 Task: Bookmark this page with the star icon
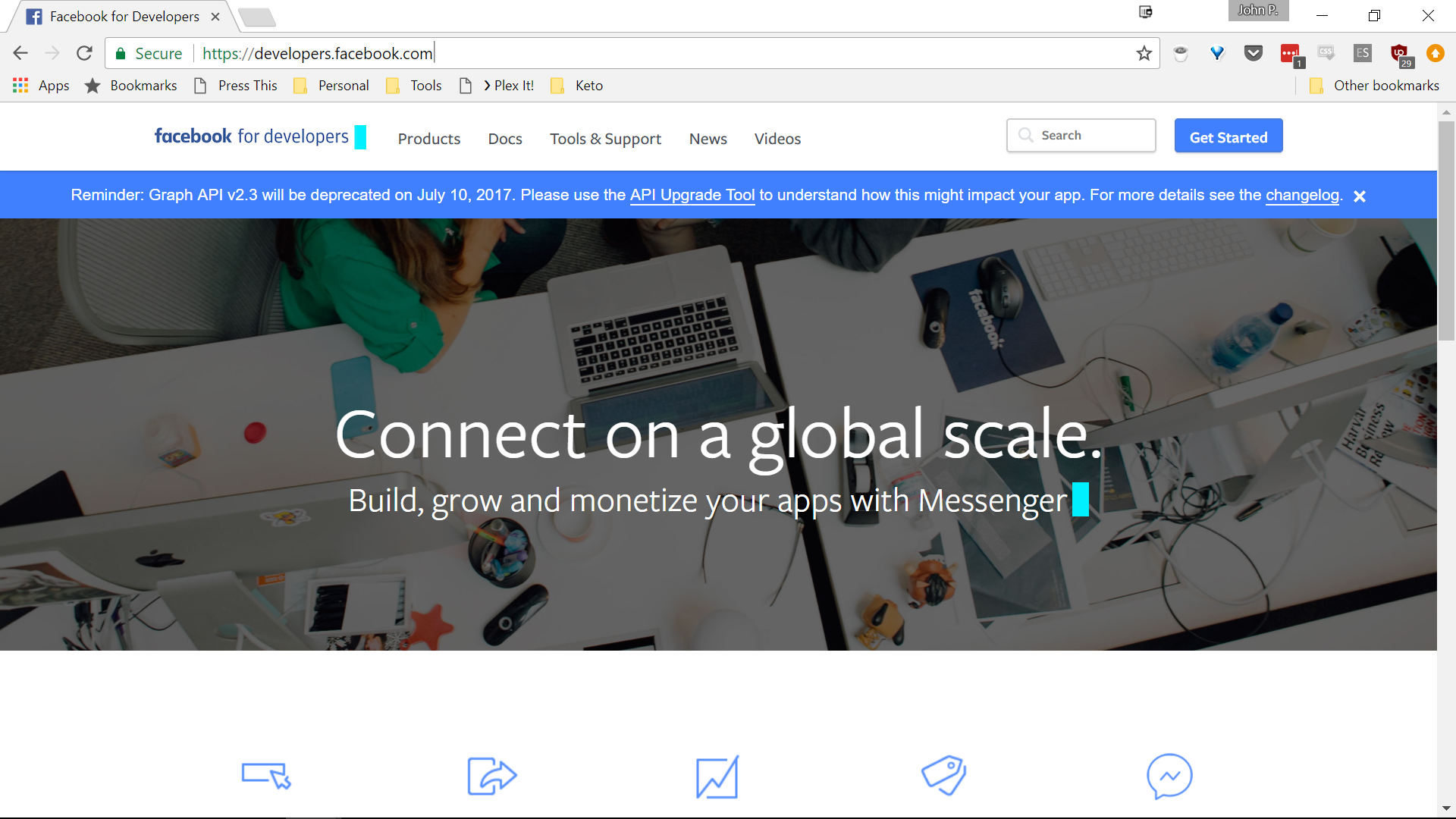1144,53
